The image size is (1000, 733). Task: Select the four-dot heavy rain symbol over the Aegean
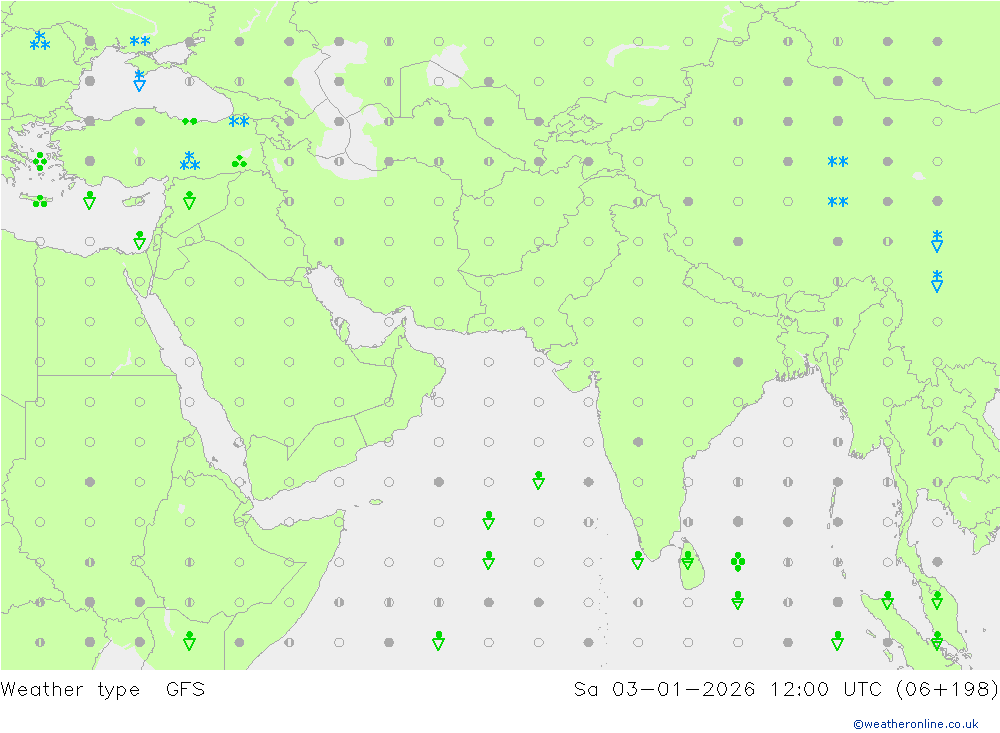coord(40,161)
